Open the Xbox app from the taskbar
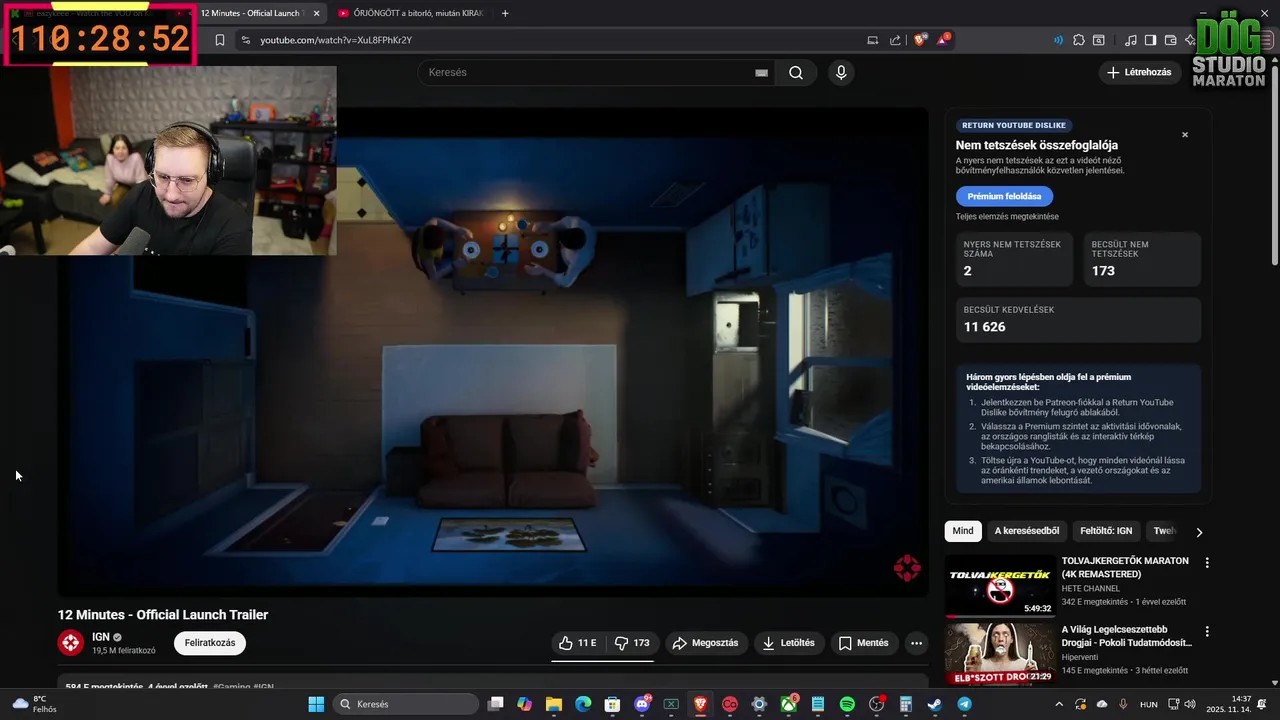The height and width of the screenshot is (720, 1280). (x=789, y=704)
